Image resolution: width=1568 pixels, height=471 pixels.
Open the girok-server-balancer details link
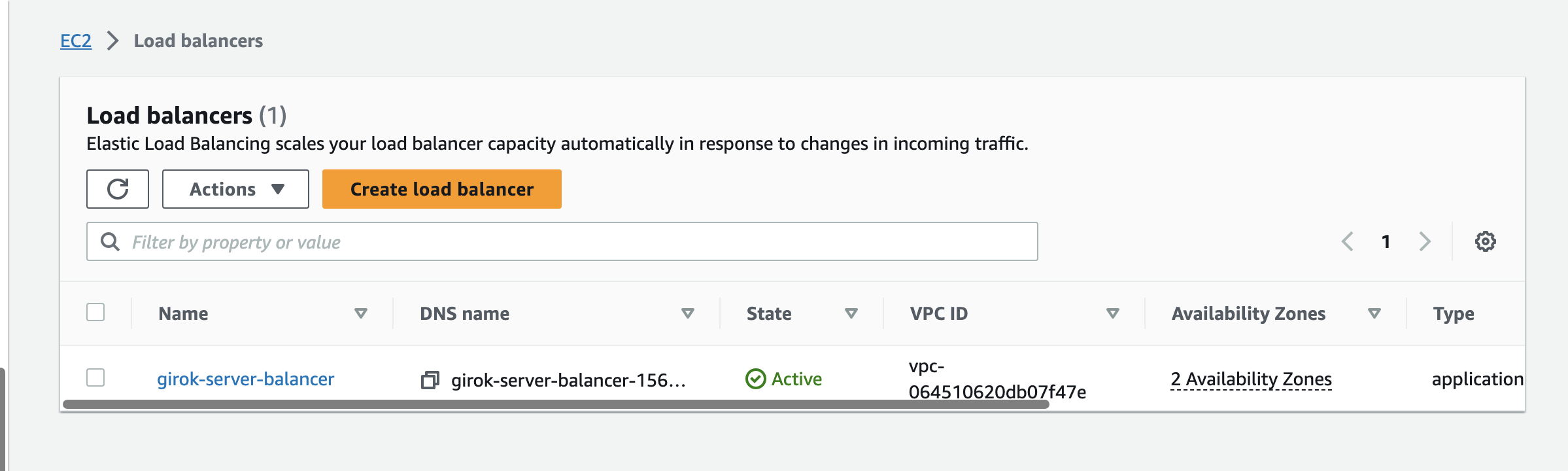[247, 379]
